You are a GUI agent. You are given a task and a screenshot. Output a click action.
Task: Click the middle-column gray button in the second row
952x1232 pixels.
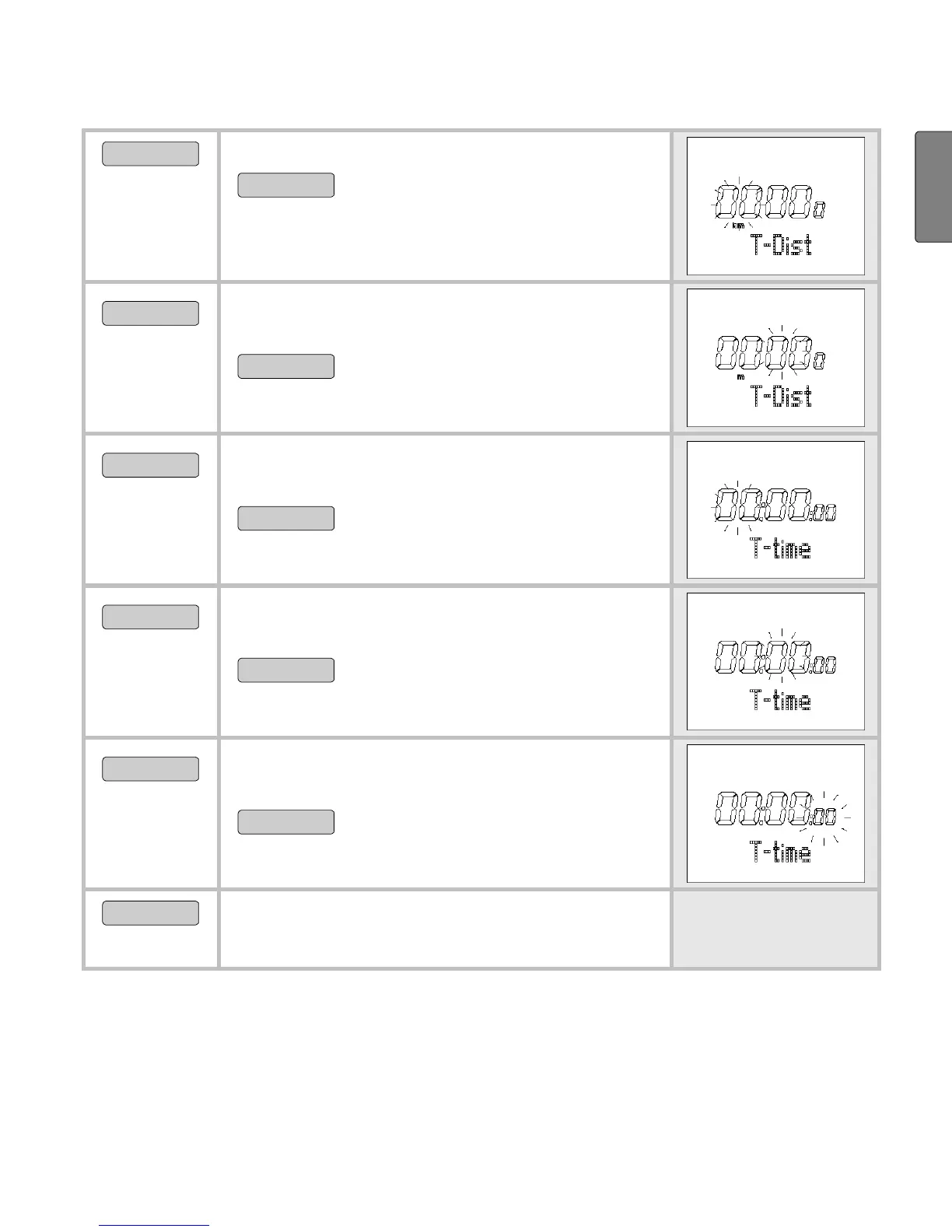285,366
